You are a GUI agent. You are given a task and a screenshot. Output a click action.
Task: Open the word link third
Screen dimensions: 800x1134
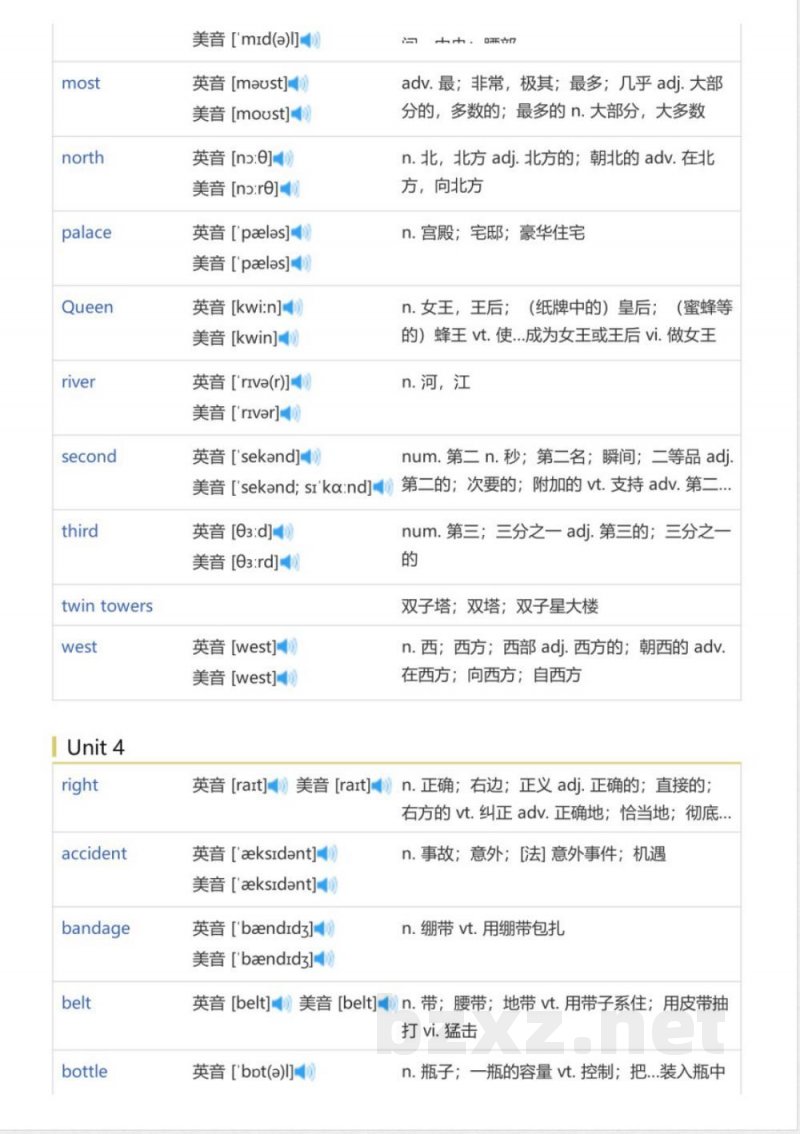pyautogui.click(x=80, y=531)
